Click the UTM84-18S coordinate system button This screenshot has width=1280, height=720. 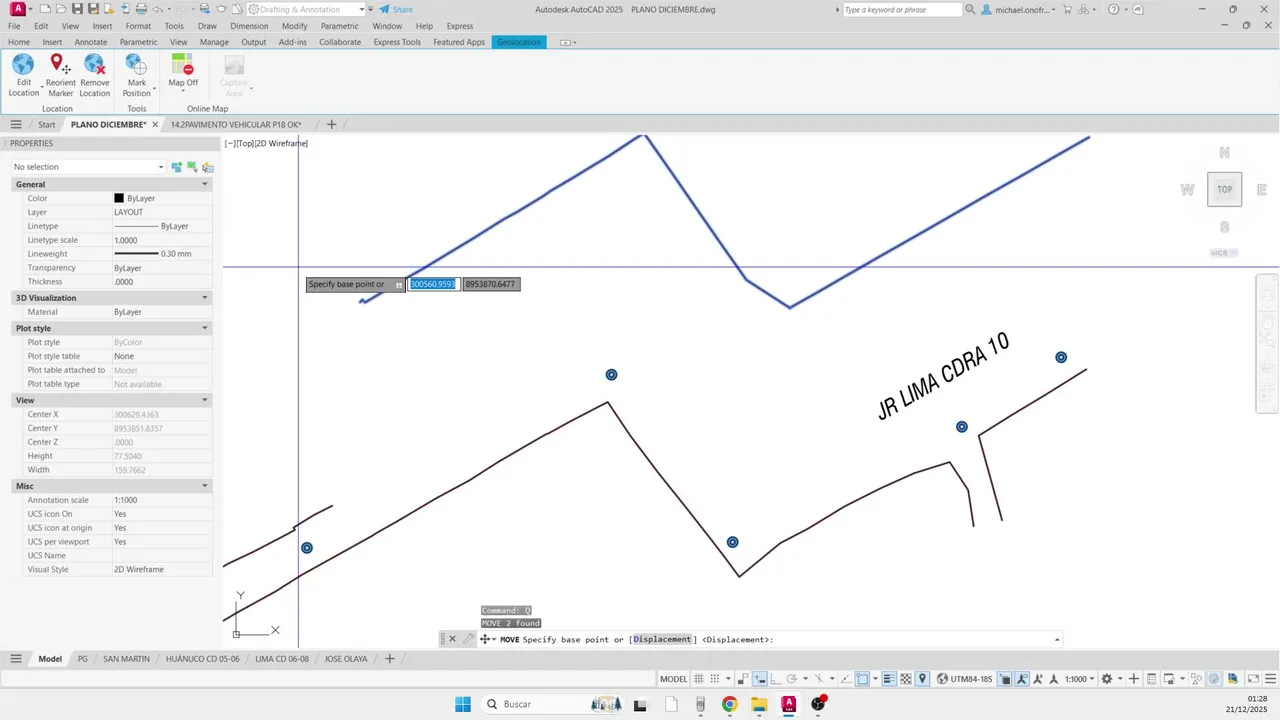pyautogui.click(x=965, y=679)
